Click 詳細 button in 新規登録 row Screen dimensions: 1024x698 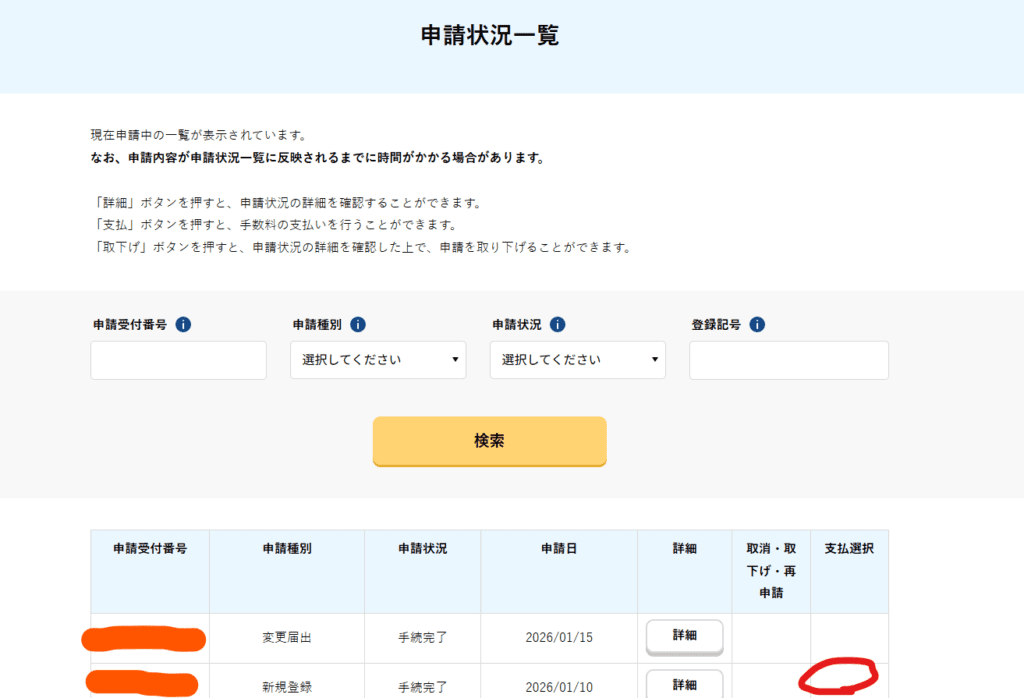pos(684,684)
